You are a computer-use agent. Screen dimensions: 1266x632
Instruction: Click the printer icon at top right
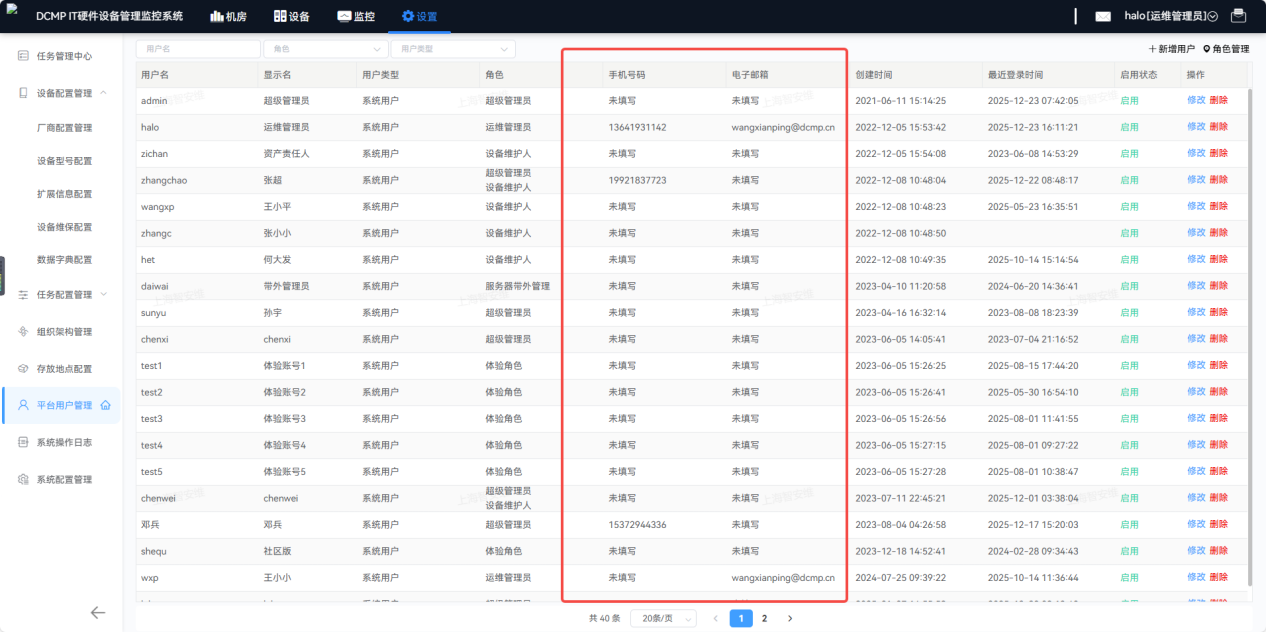(1239, 16)
